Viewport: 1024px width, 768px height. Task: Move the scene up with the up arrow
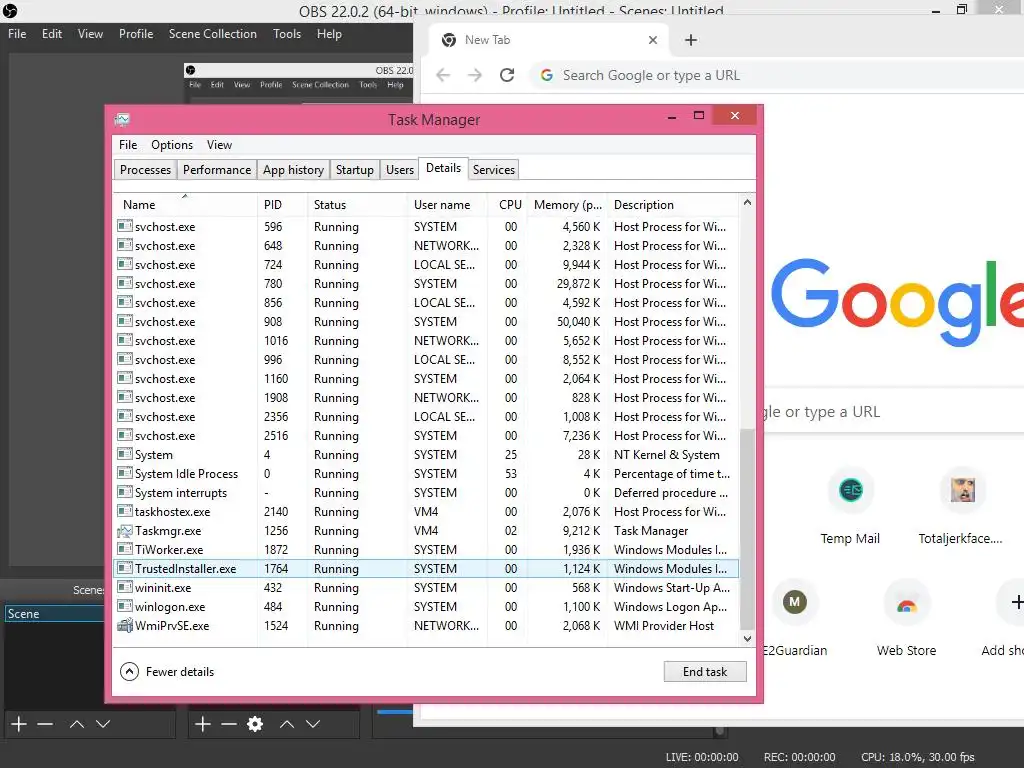point(76,724)
